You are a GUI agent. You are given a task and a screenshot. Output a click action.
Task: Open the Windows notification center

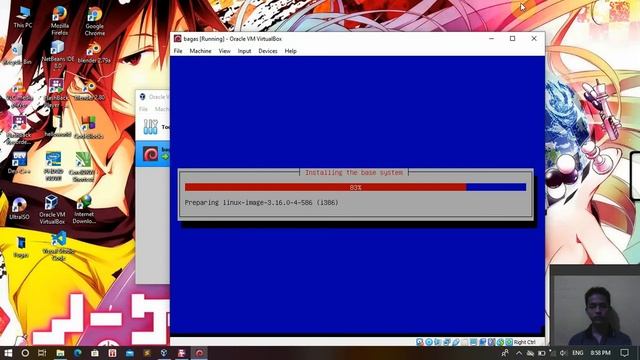tap(624, 353)
